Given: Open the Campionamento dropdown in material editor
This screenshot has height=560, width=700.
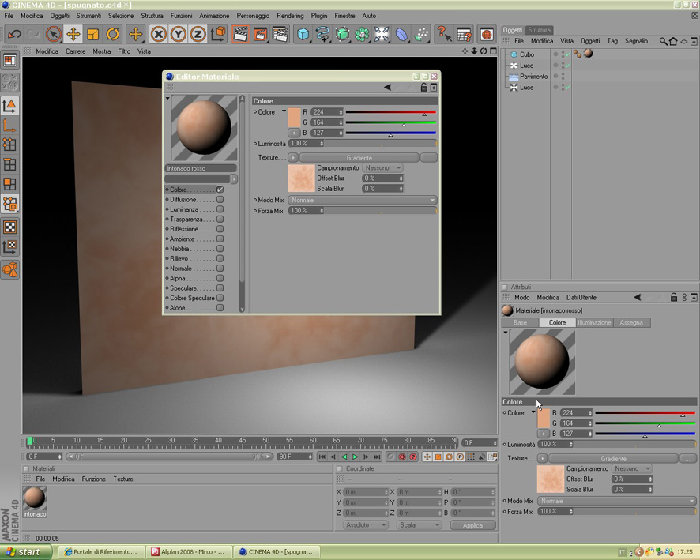Looking at the screenshot, I should (383, 168).
